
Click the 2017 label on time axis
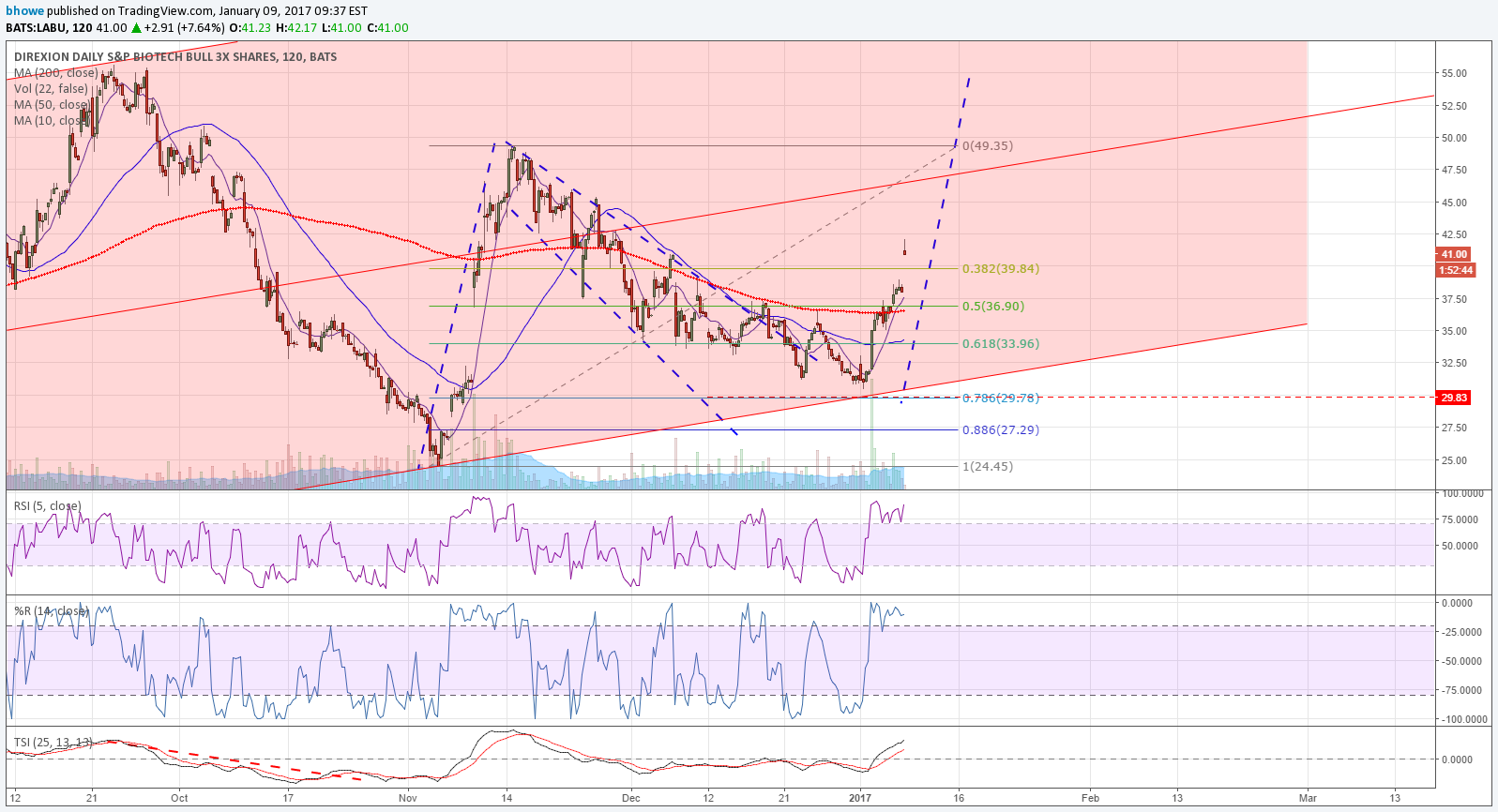(860, 798)
